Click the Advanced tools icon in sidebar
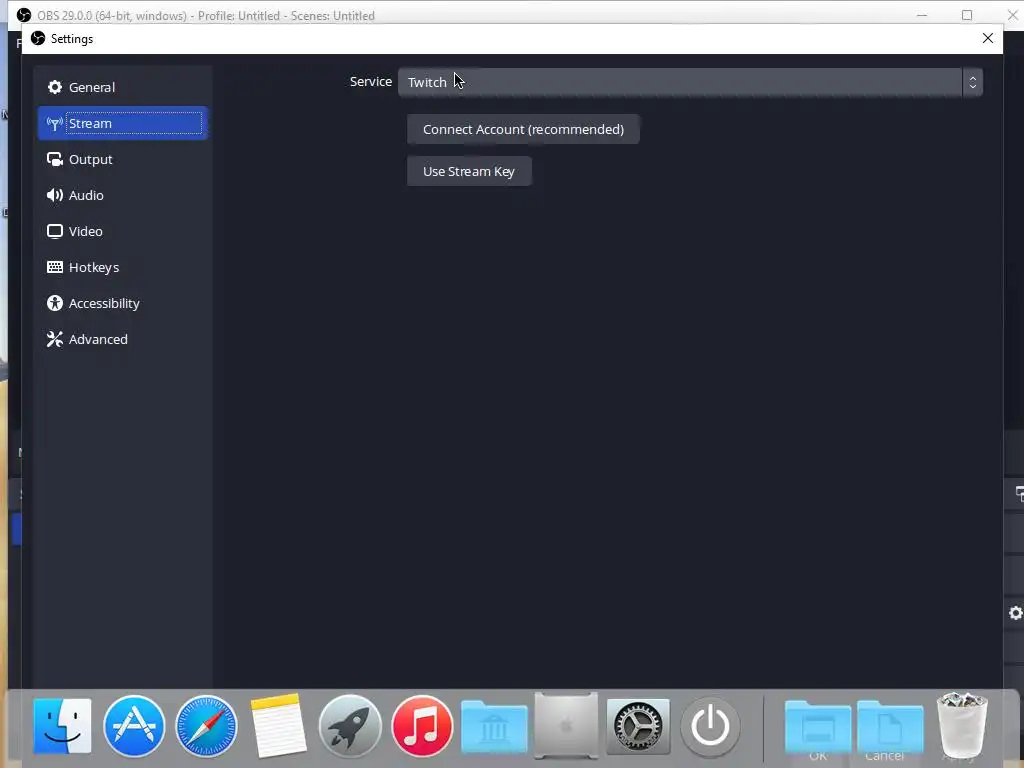The image size is (1024, 768). pos(55,339)
